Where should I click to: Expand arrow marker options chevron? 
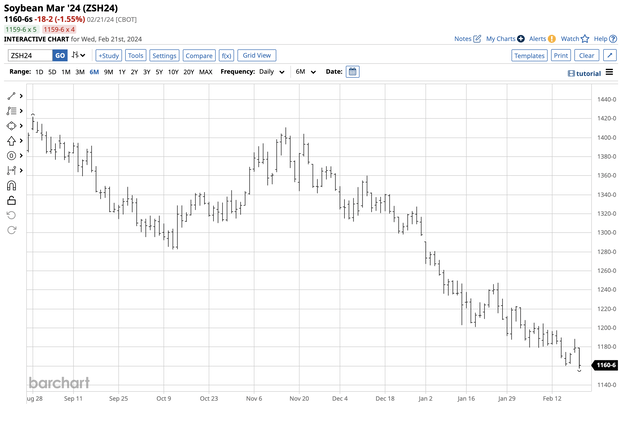pos(21,141)
